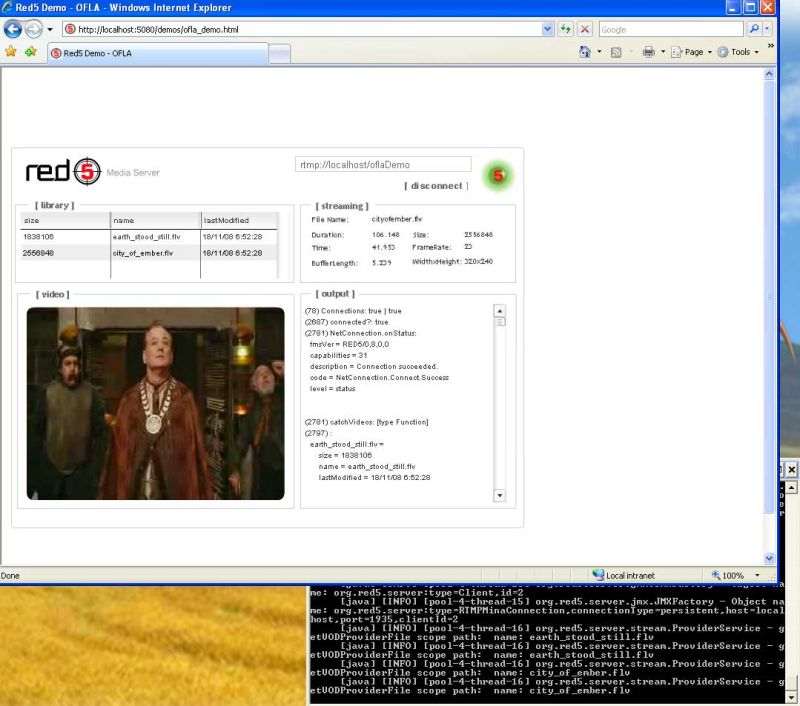Click the red5 logo
The image size is (800, 706).
coord(63,171)
